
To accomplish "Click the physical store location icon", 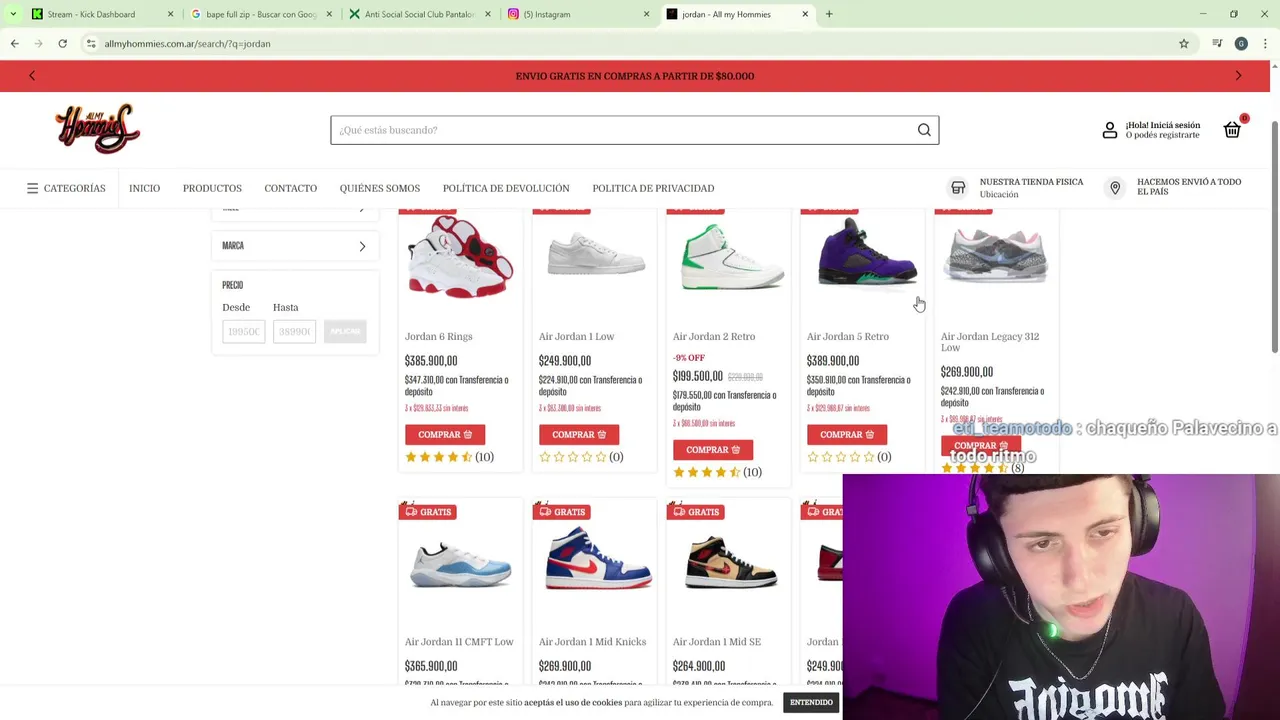I will (x=958, y=188).
